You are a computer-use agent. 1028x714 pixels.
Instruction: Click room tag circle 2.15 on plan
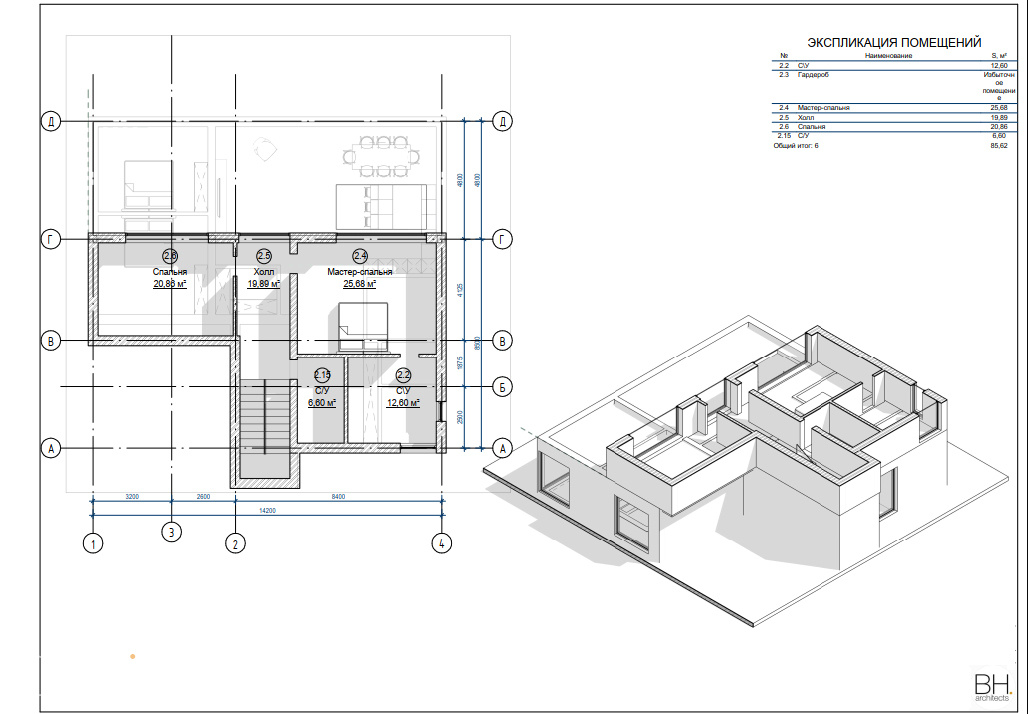tap(322, 376)
